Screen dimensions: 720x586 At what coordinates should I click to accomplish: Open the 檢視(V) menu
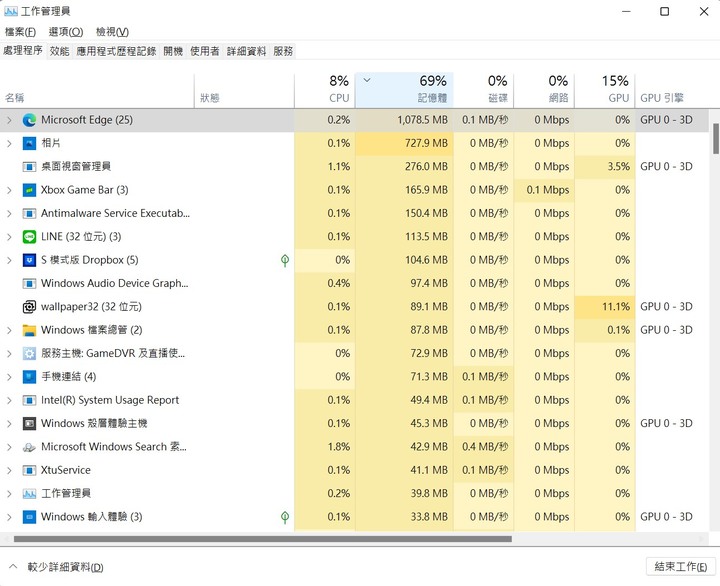(112, 32)
